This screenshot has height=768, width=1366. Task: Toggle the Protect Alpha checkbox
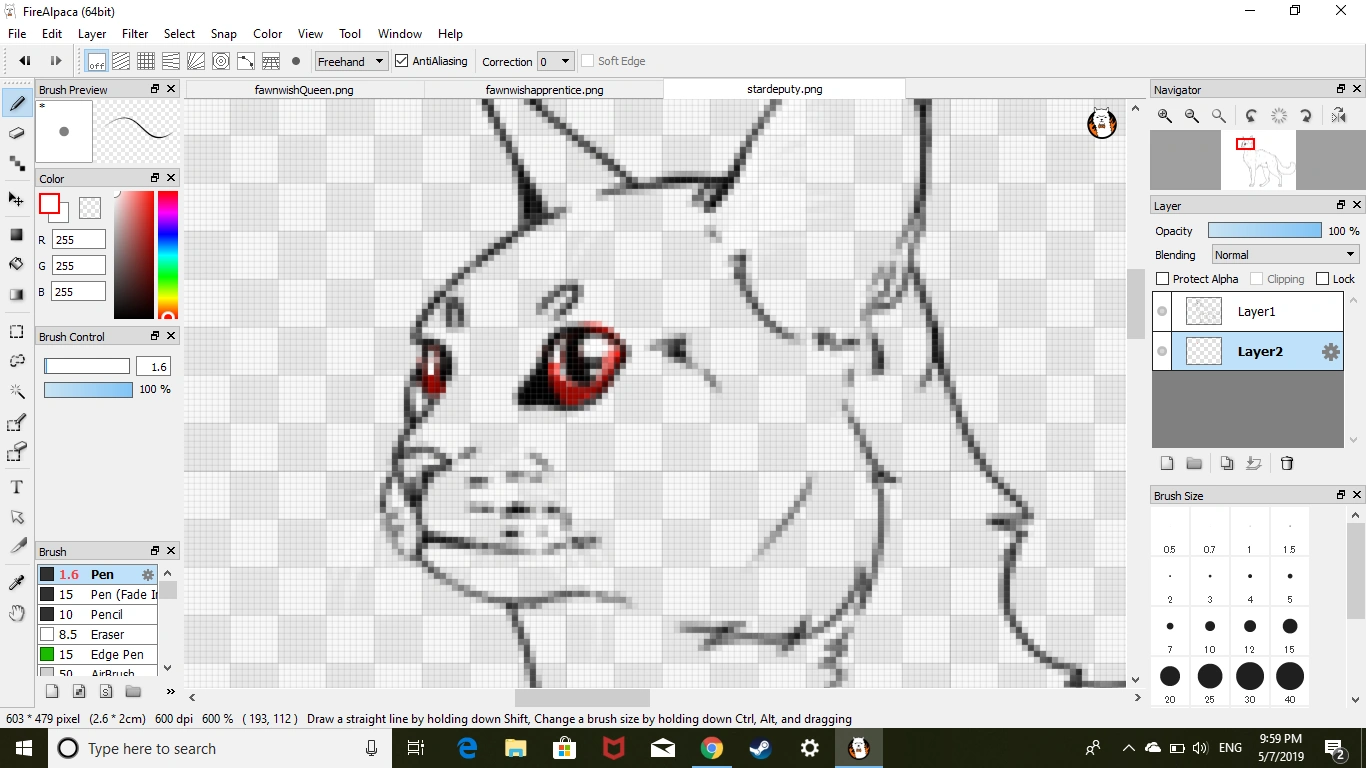pos(1162,279)
